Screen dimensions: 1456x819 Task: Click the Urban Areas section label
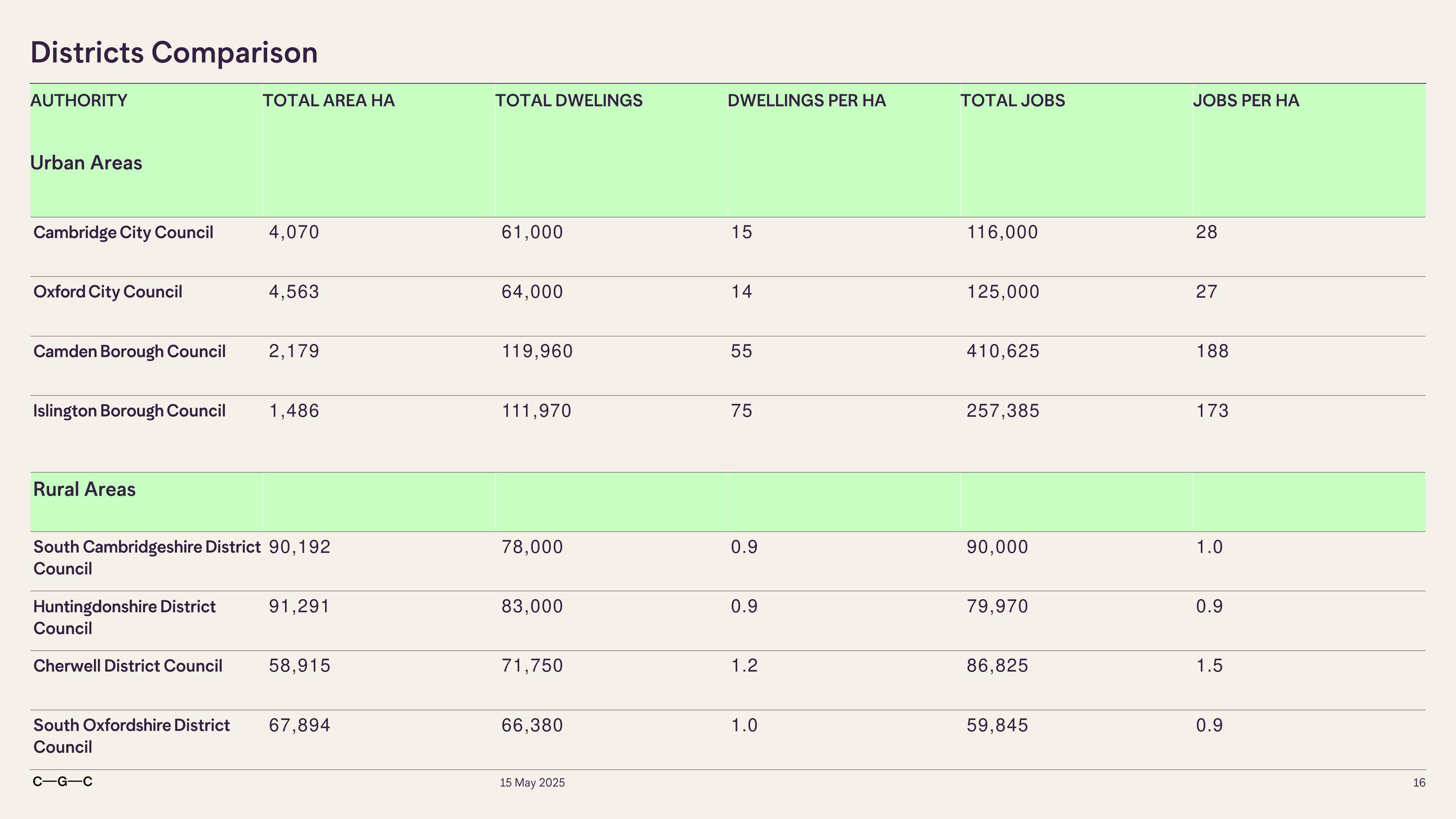pyautogui.click(x=86, y=163)
